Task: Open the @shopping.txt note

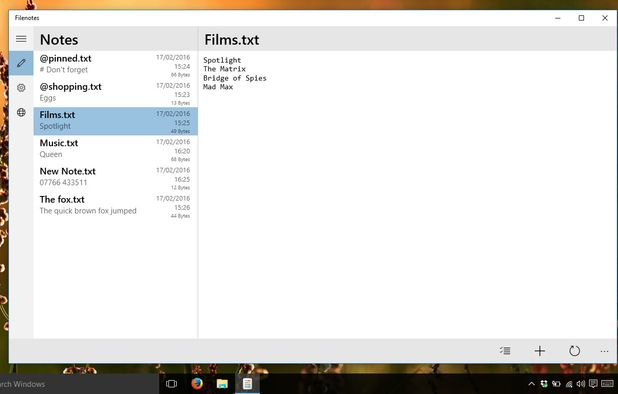Action: coord(115,93)
